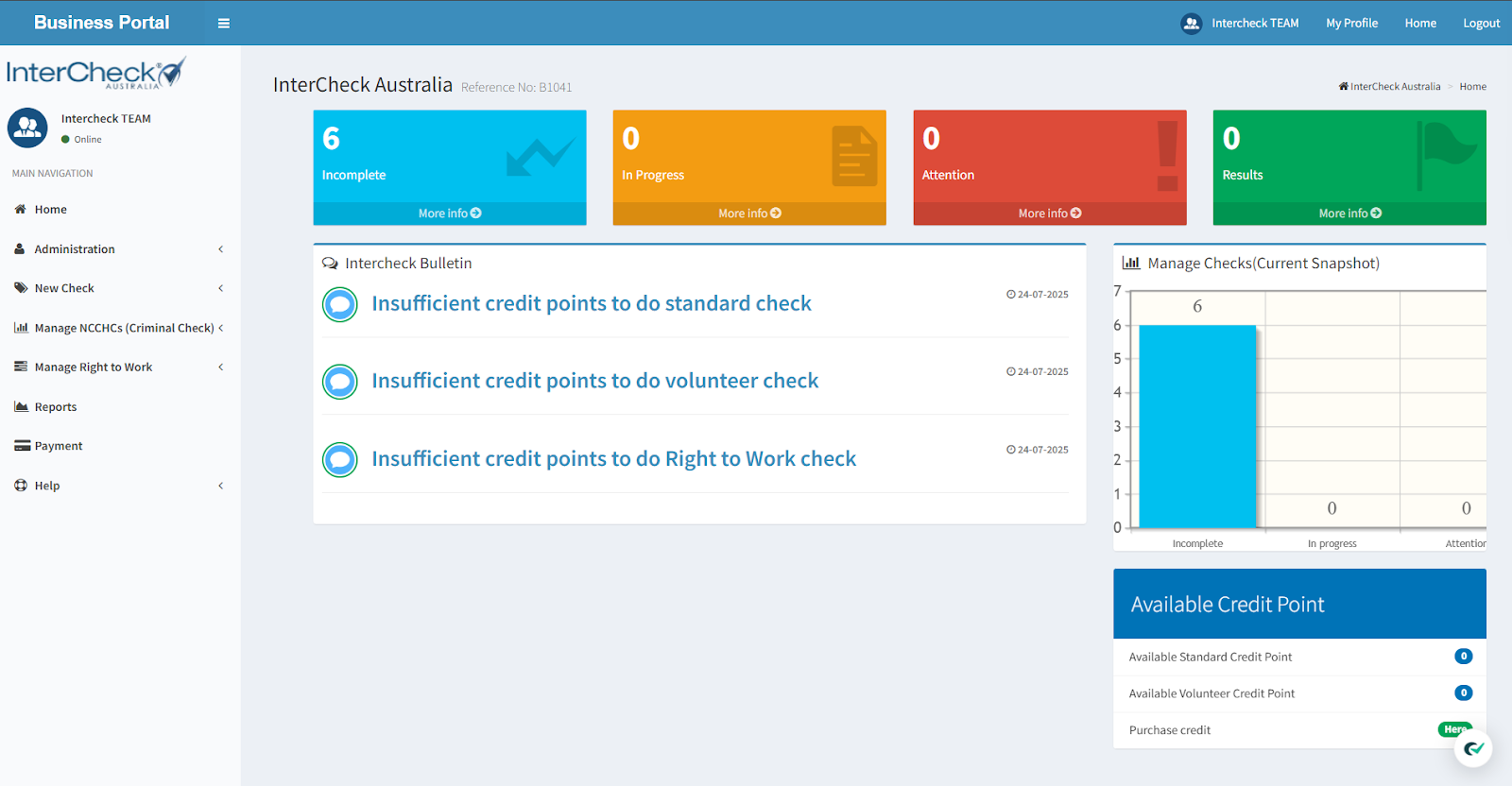Click the Home house icon in sidebar
The image size is (1512, 786).
pos(20,210)
